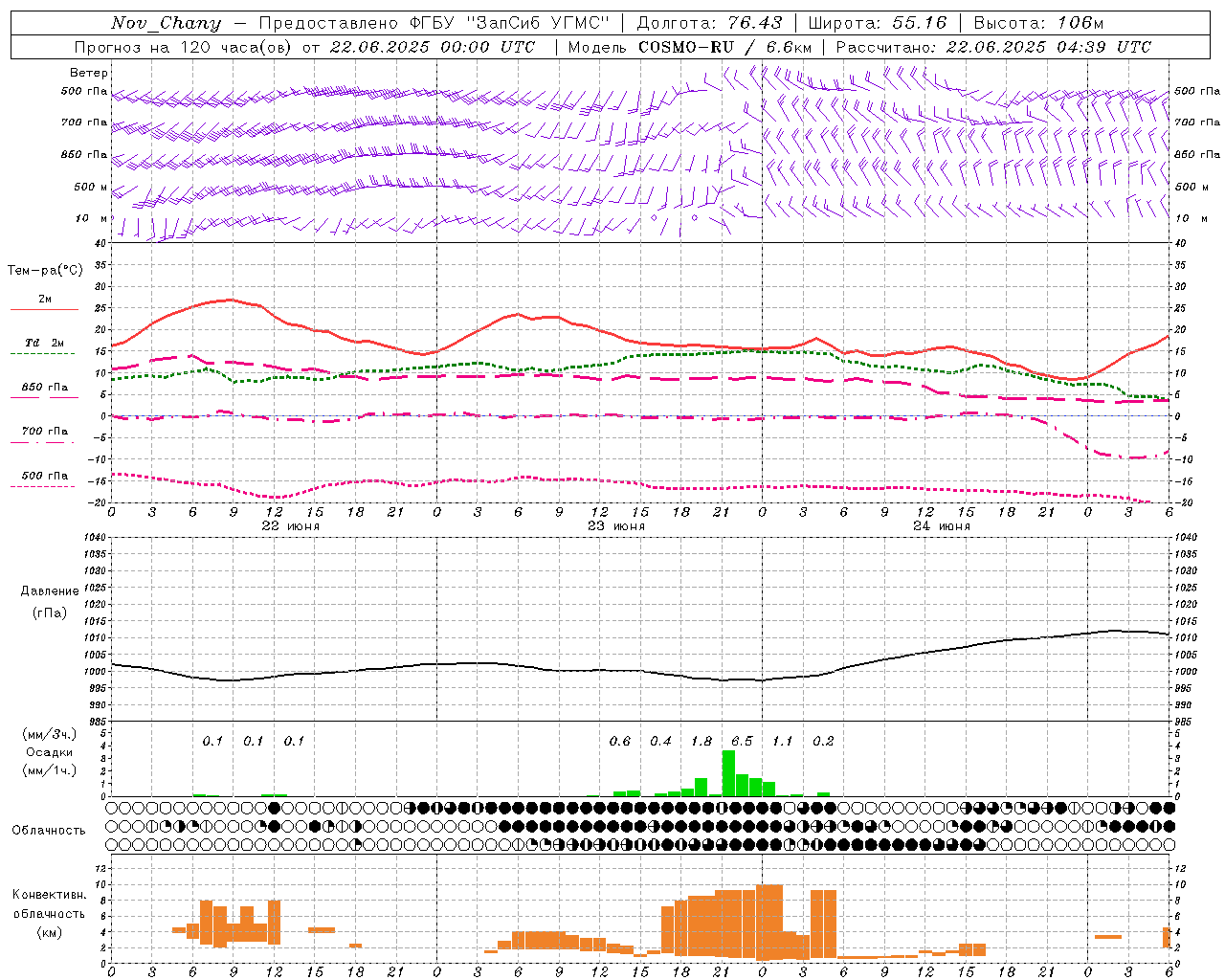Click the "Ветер" wind panel label
The height and width of the screenshot is (980, 1225).
pyautogui.click(x=89, y=73)
